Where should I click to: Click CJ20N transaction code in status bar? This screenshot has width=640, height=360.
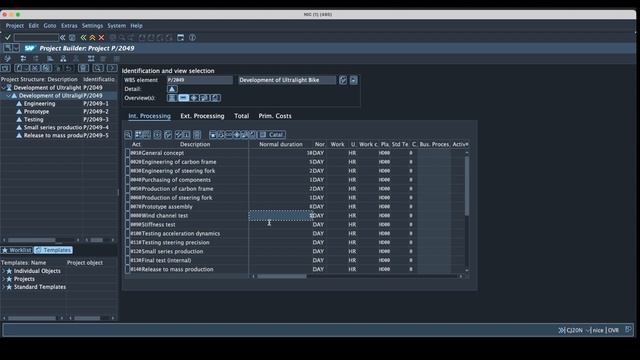click(574, 330)
